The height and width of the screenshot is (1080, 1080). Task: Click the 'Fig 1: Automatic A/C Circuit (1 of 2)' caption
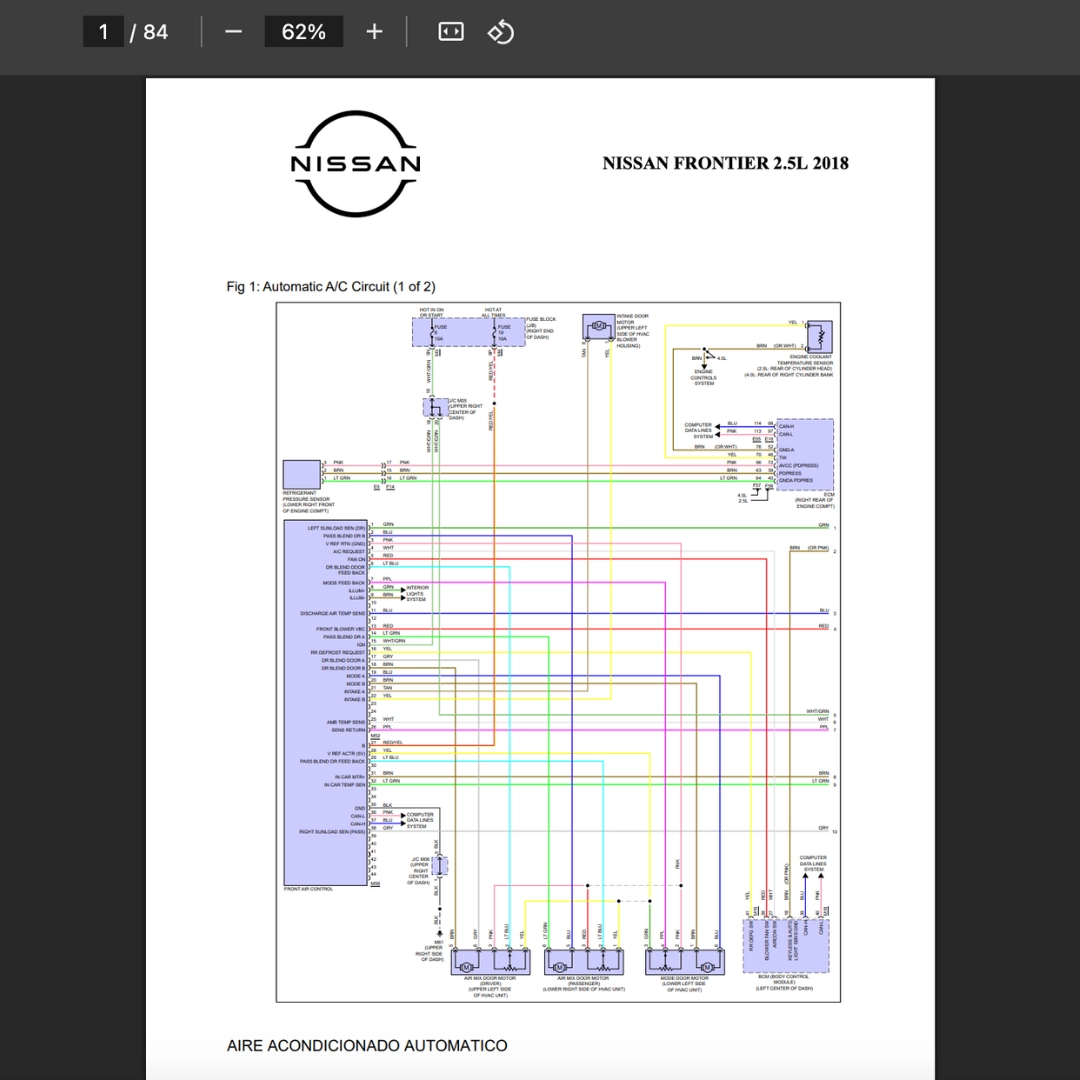pos(331,287)
